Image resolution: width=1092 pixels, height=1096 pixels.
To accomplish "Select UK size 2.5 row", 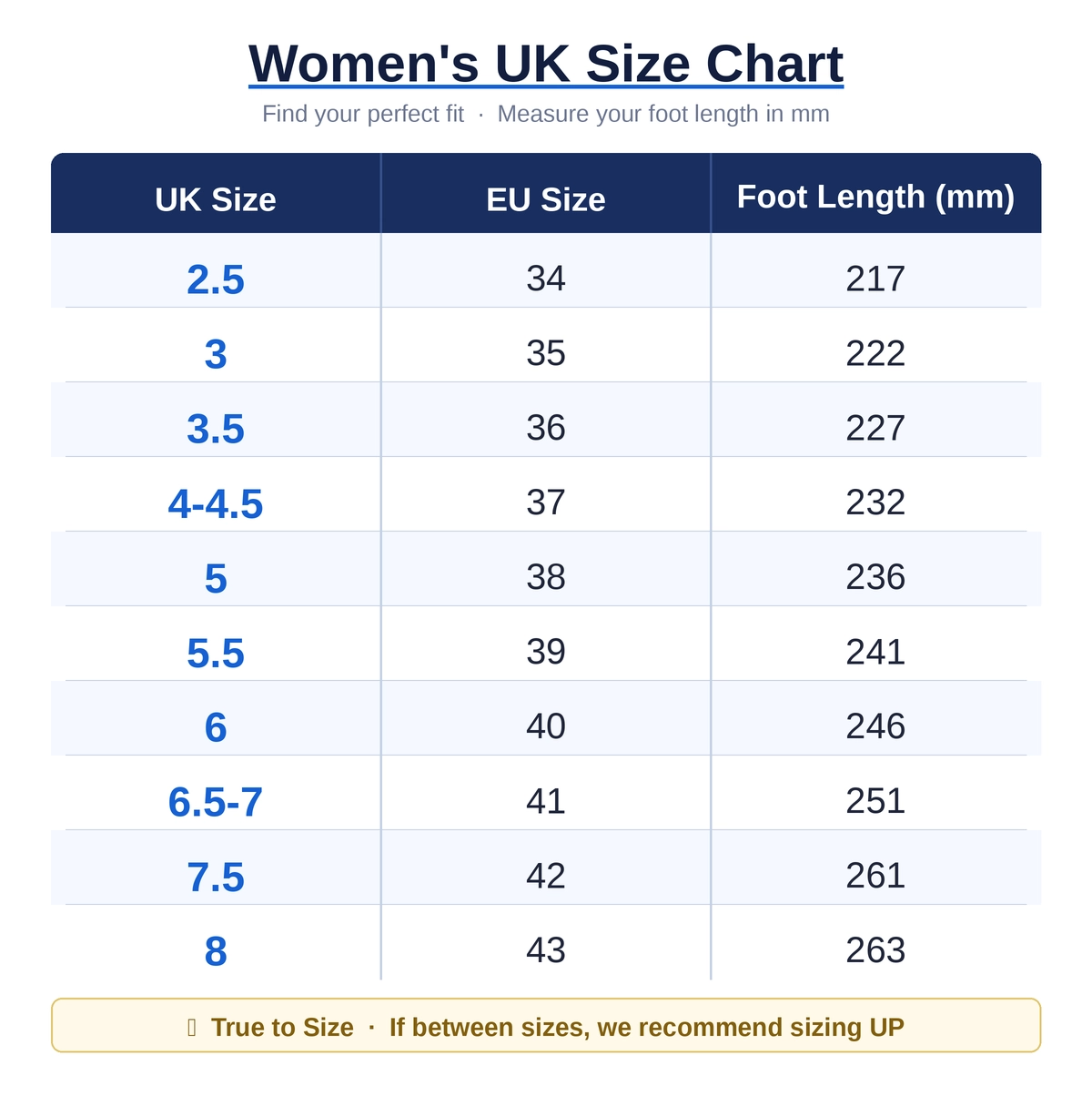I will [x=546, y=270].
